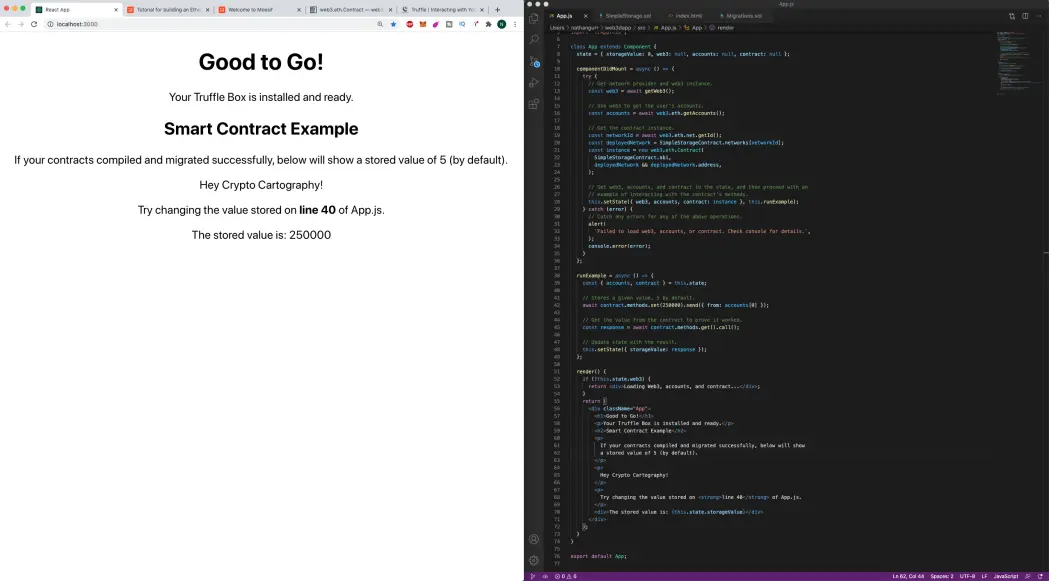Screen dimensions: 1049x581
Task: Click the debug launch status bar icon
Action: 533,576
